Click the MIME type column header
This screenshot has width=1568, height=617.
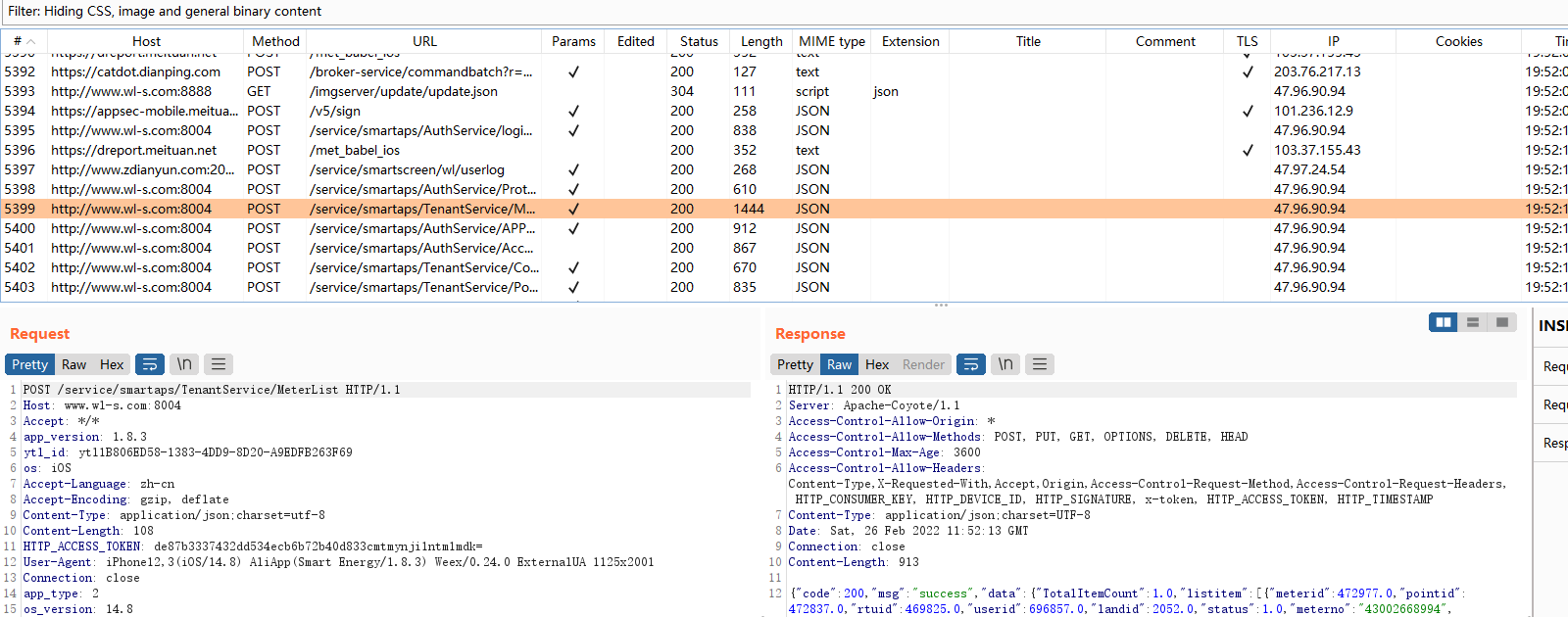(831, 41)
